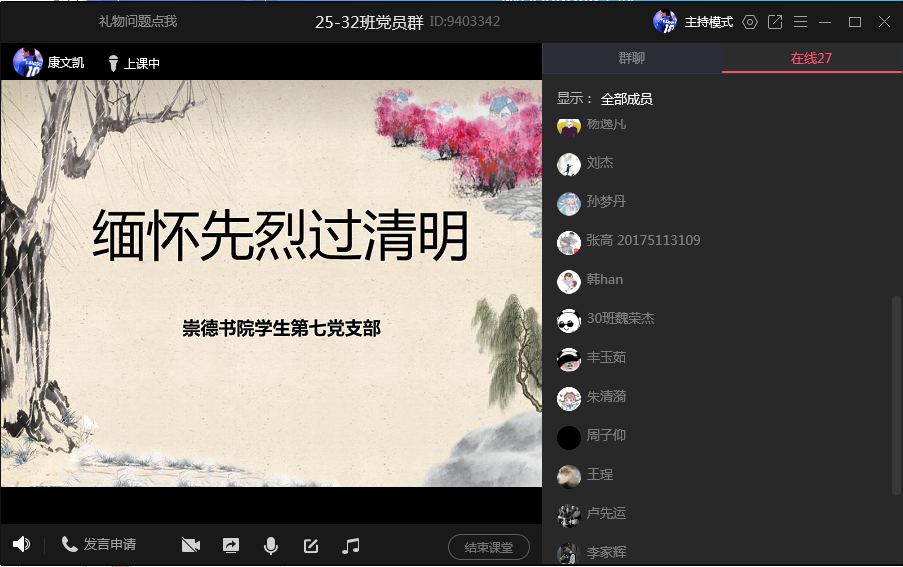The height and width of the screenshot is (567, 903).
Task: Click the member list vertical scrollbar
Action: 896,394
